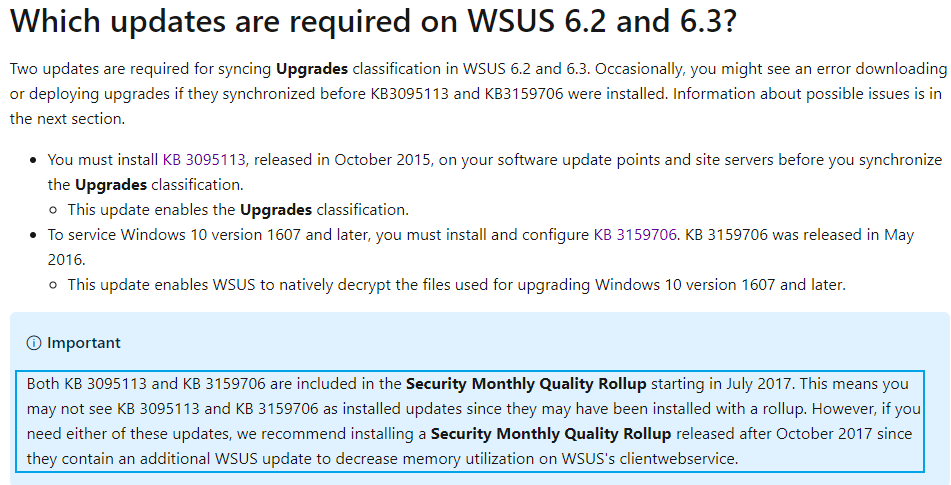The width and height of the screenshot is (951, 485).
Task: Click the text "the next section."
Action: (x=67, y=119)
